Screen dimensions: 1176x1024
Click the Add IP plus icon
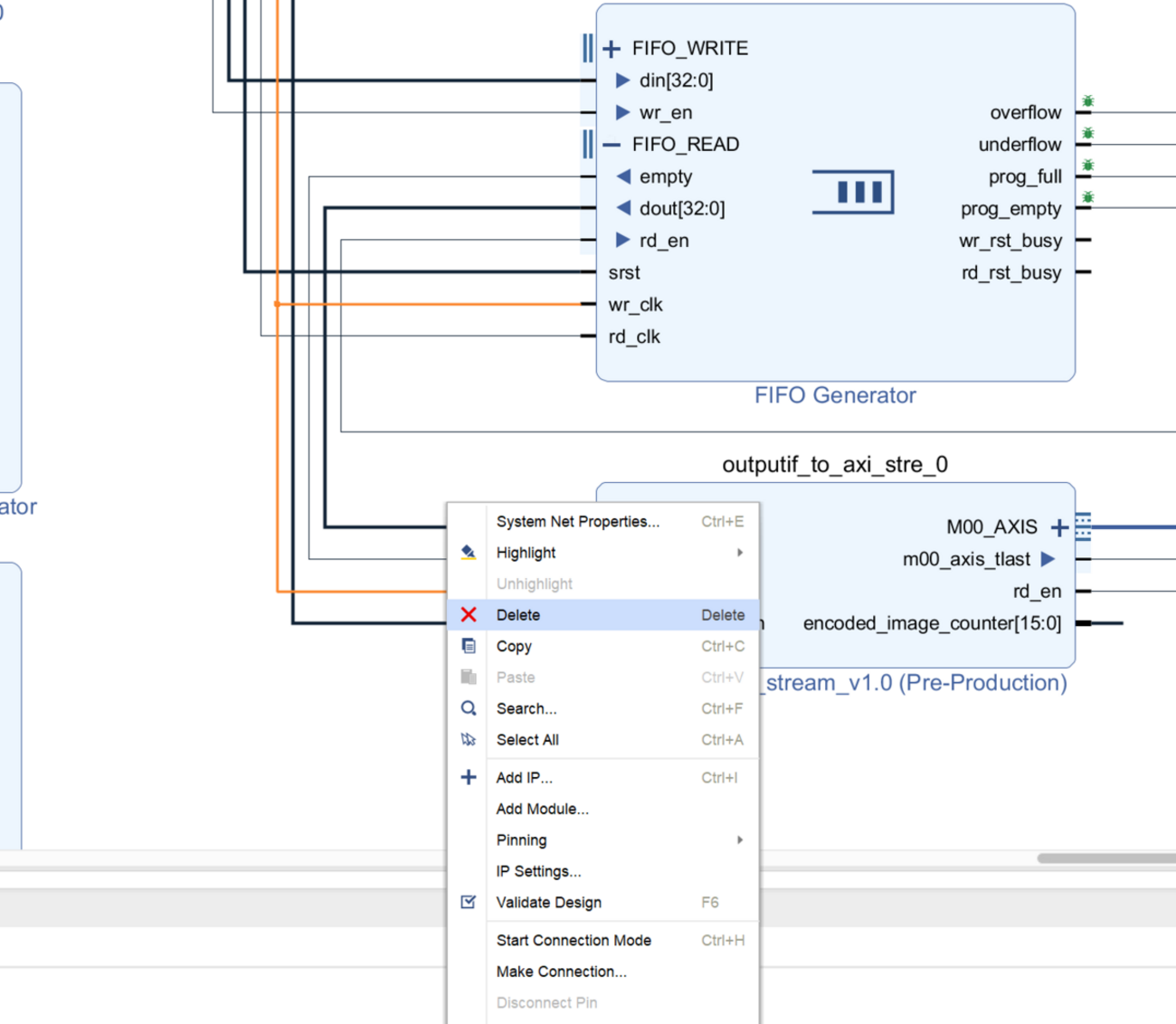pyautogui.click(x=469, y=778)
